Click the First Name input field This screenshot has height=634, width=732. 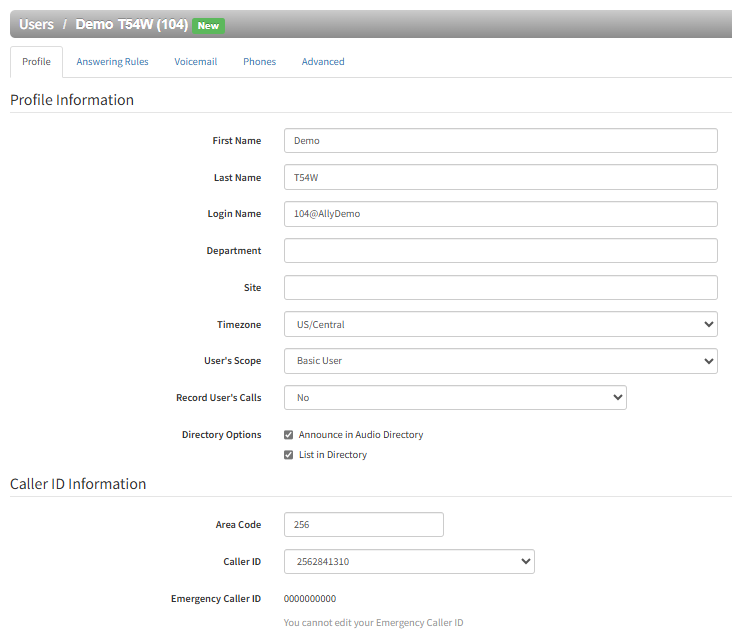click(500, 141)
